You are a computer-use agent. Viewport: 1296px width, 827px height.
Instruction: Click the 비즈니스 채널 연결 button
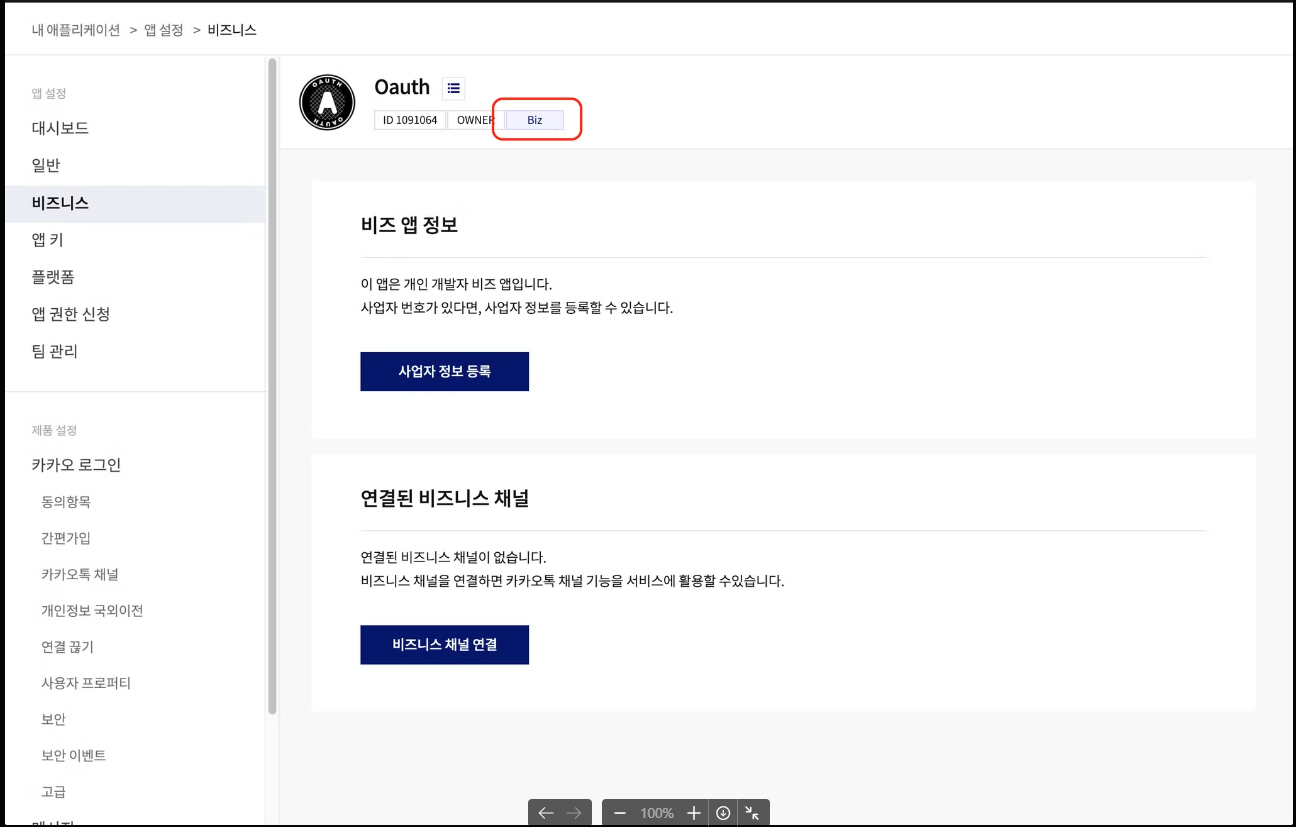point(444,645)
